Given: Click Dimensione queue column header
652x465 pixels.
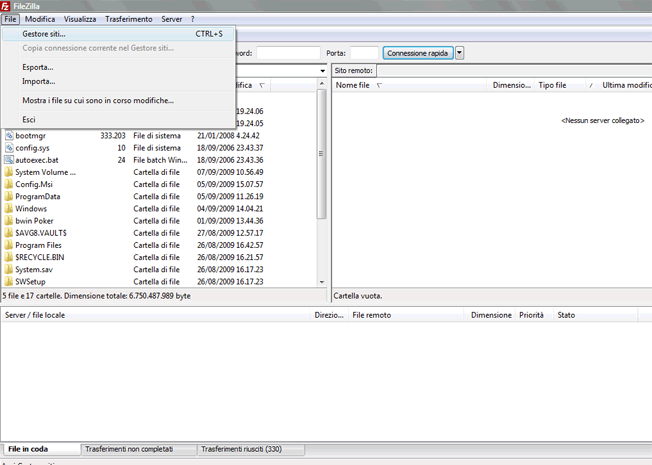Looking at the screenshot, I should pyautogui.click(x=491, y=315).
